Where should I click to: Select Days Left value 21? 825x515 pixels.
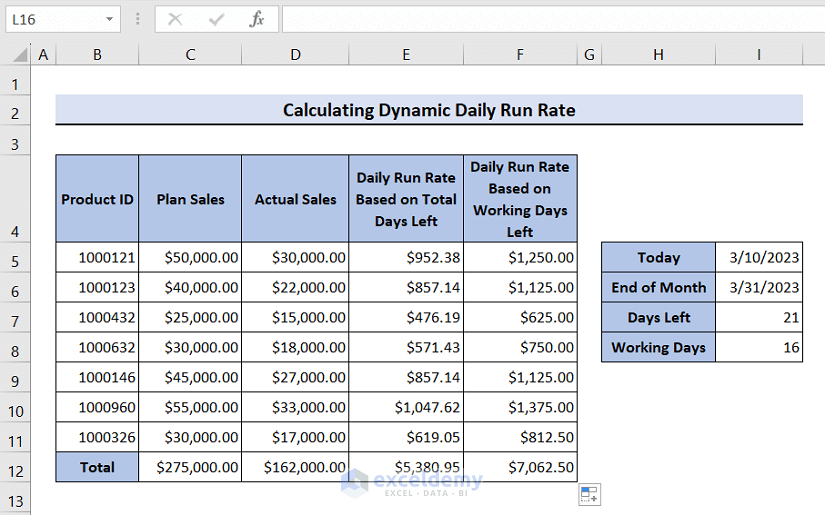click(x=759, y=317)
